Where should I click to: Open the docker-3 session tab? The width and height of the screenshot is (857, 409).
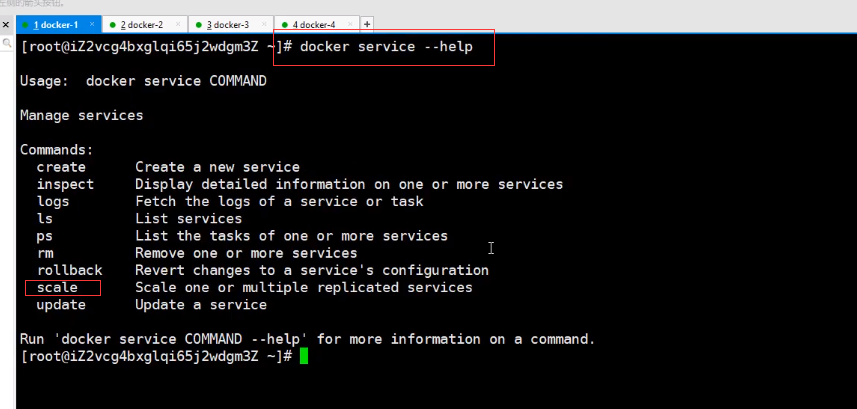pyautogui.click(x=231, y=25)
